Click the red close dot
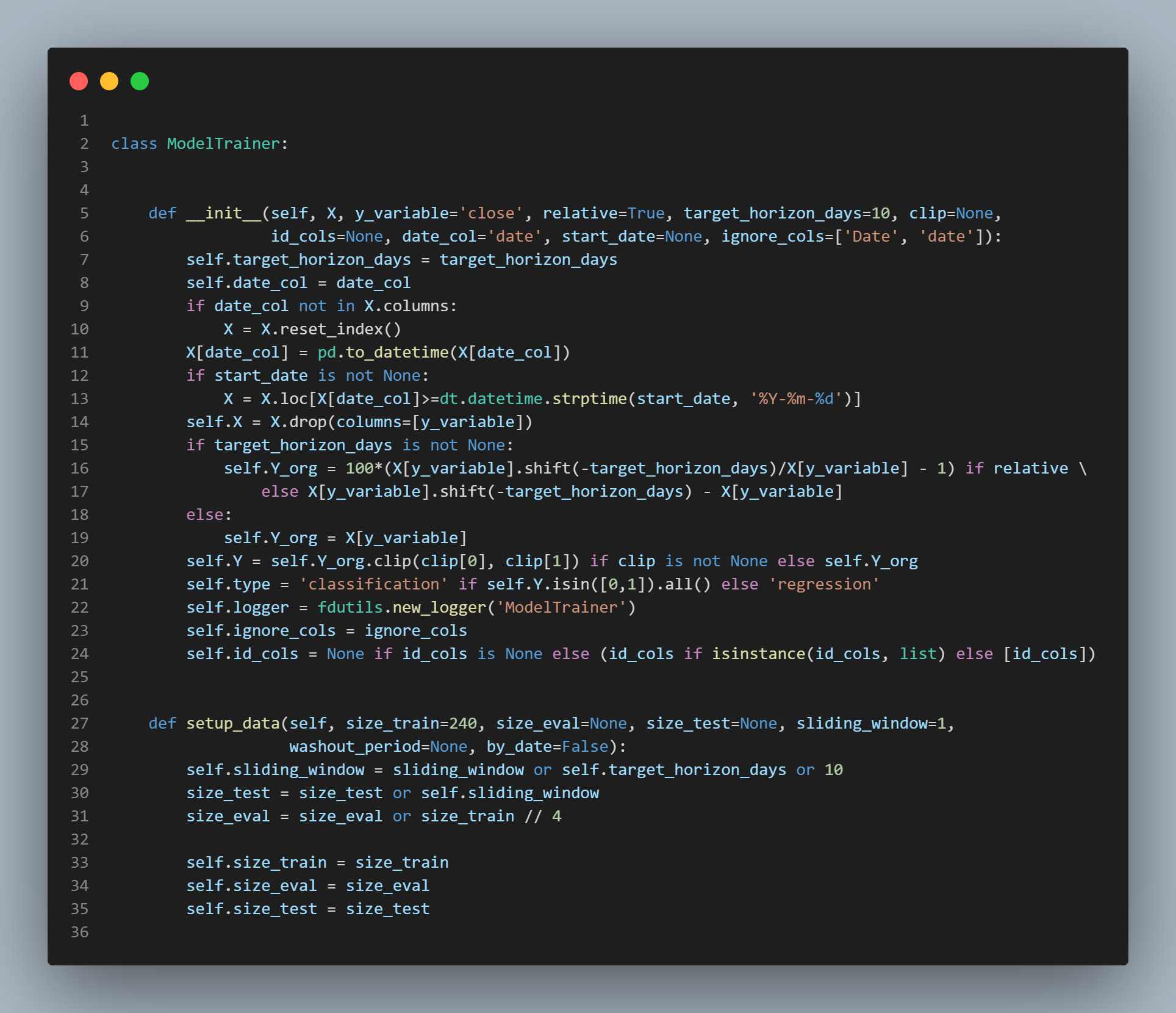The height and width of the screenshot is (1013, 1176). click(79, 81)
